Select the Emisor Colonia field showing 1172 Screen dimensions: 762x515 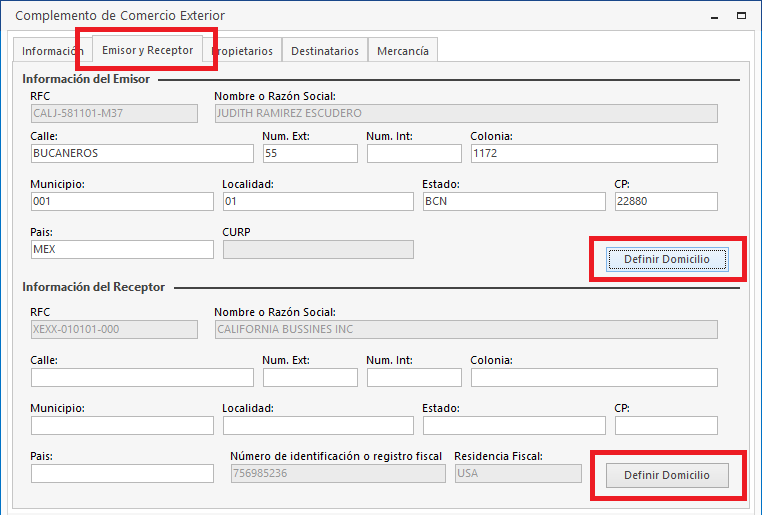pyautogui.click(x=593, y=154)
